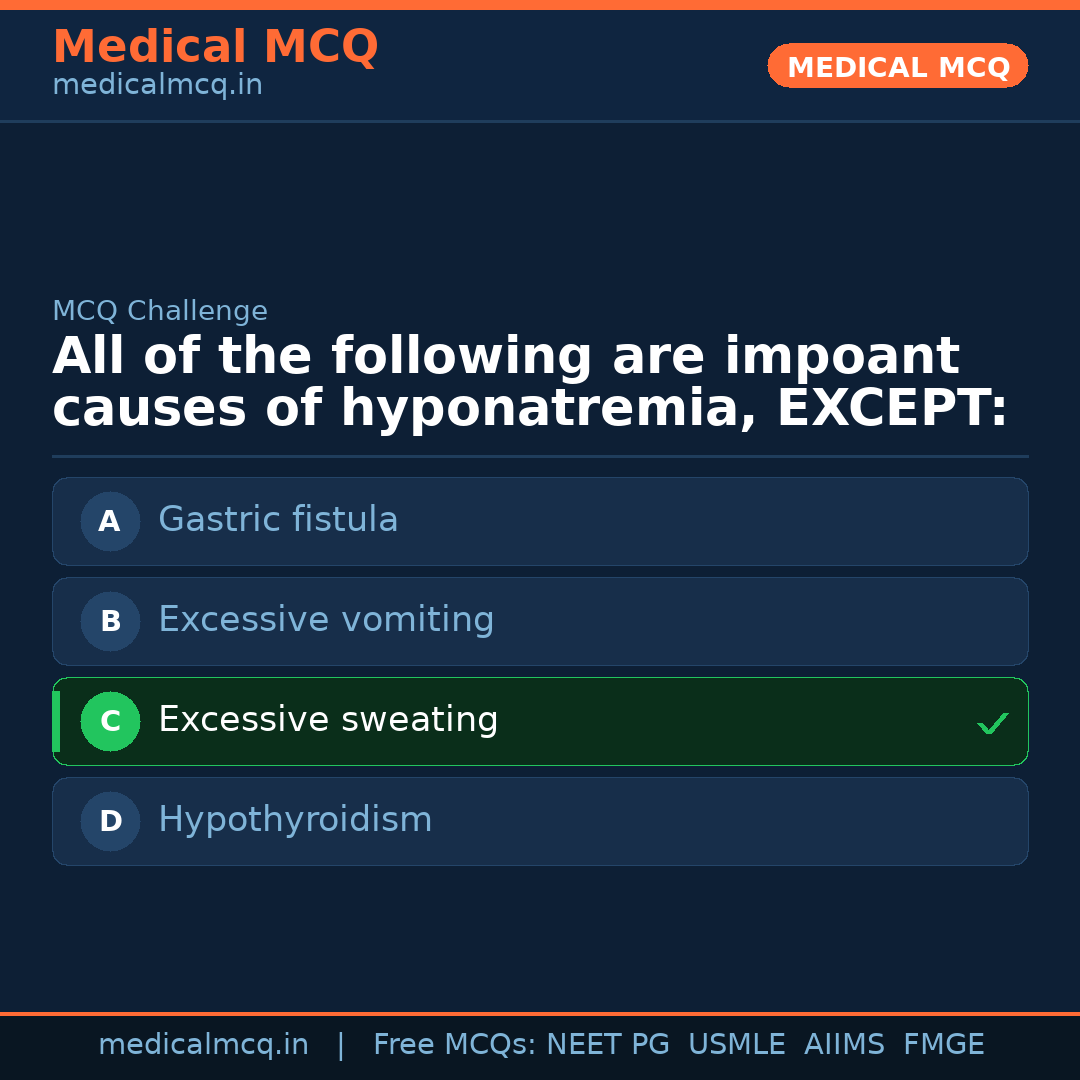Click the orange MEDICAL MCQ badge

point(897,66)
